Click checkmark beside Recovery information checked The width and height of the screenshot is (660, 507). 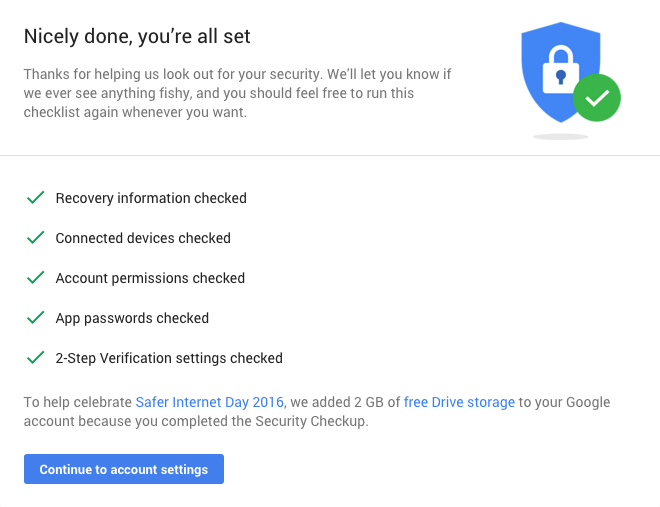click(36, 198)
